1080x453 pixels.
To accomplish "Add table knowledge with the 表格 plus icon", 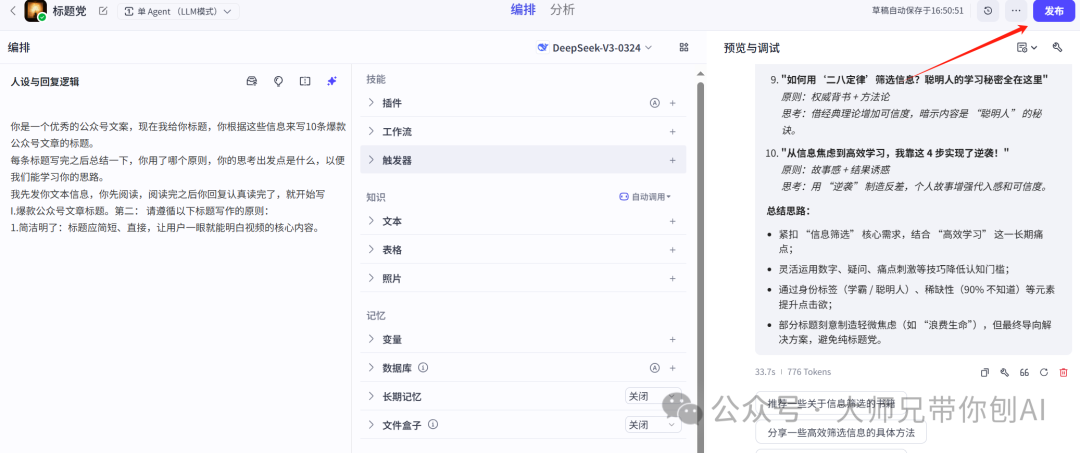I will click(673, 250).
